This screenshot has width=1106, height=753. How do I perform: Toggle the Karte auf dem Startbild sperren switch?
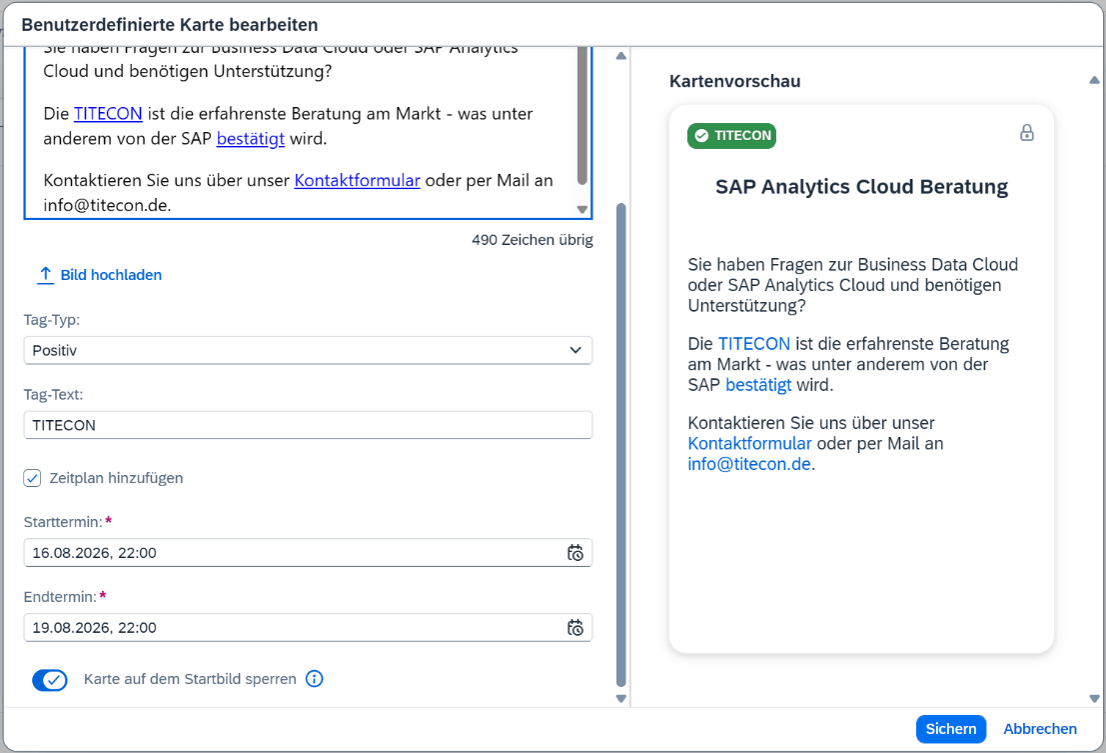tap(49, 680)
